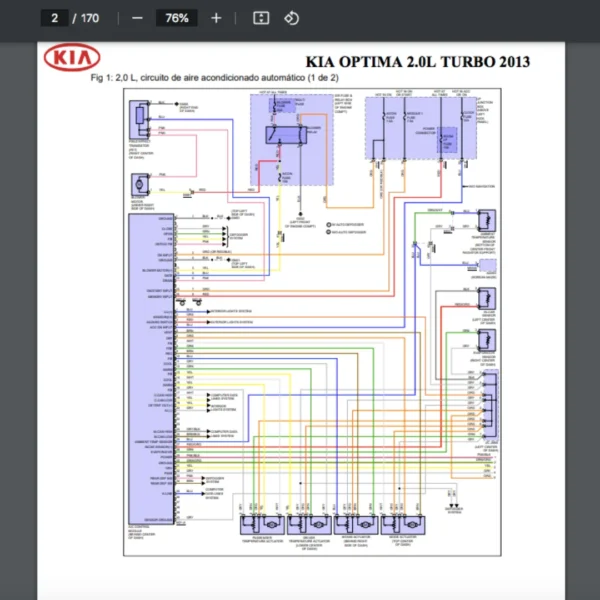
Task: Rotate the document with the rotate icon
Action: [x=291, y=18]
